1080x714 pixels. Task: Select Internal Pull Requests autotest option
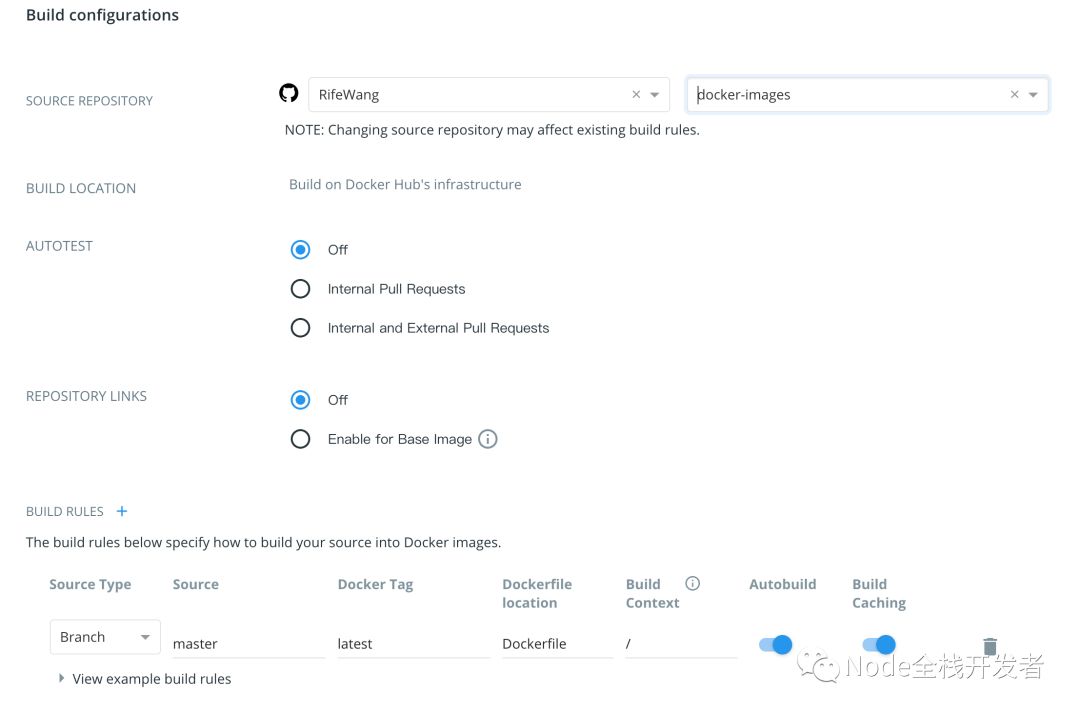coord(300,289)
